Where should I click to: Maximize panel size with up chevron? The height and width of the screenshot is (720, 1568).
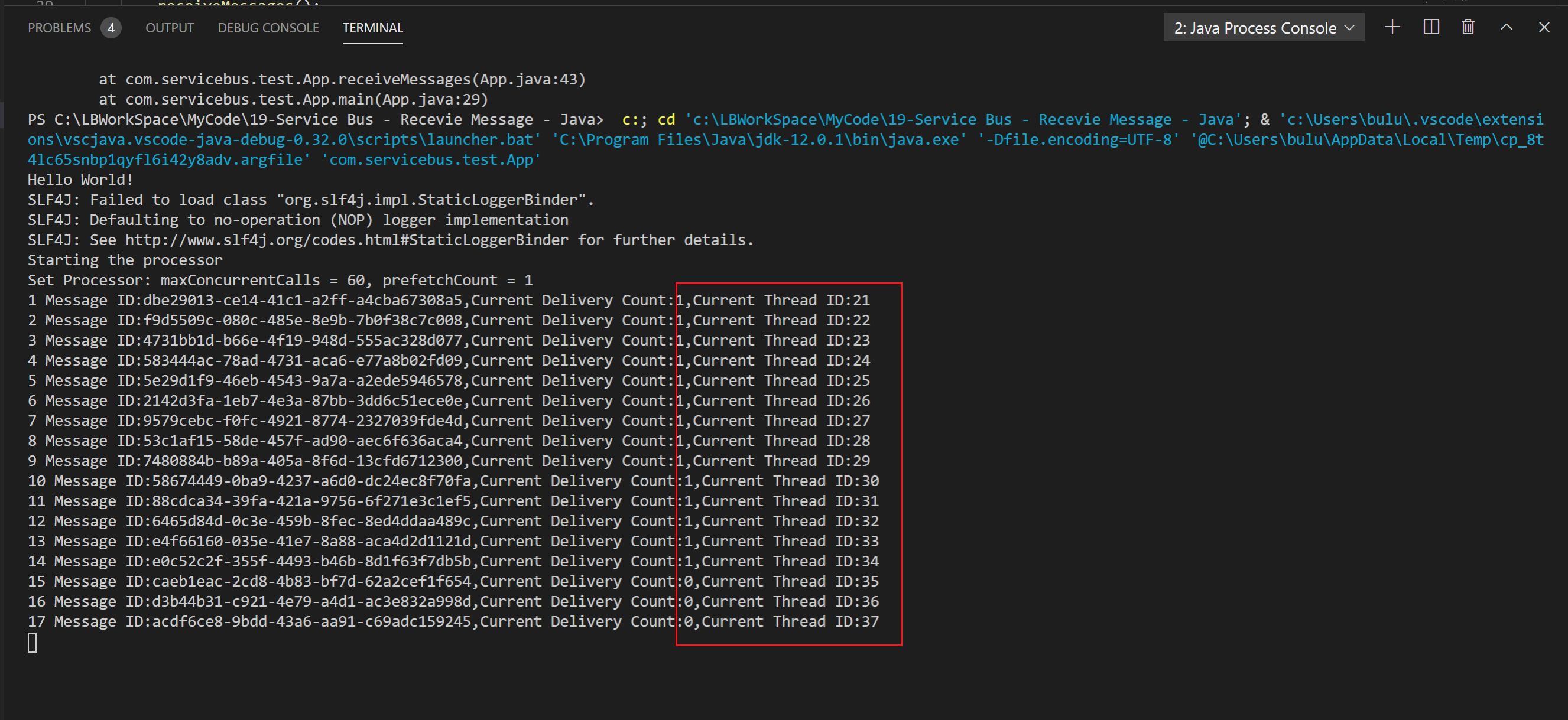coord(1507,27)
